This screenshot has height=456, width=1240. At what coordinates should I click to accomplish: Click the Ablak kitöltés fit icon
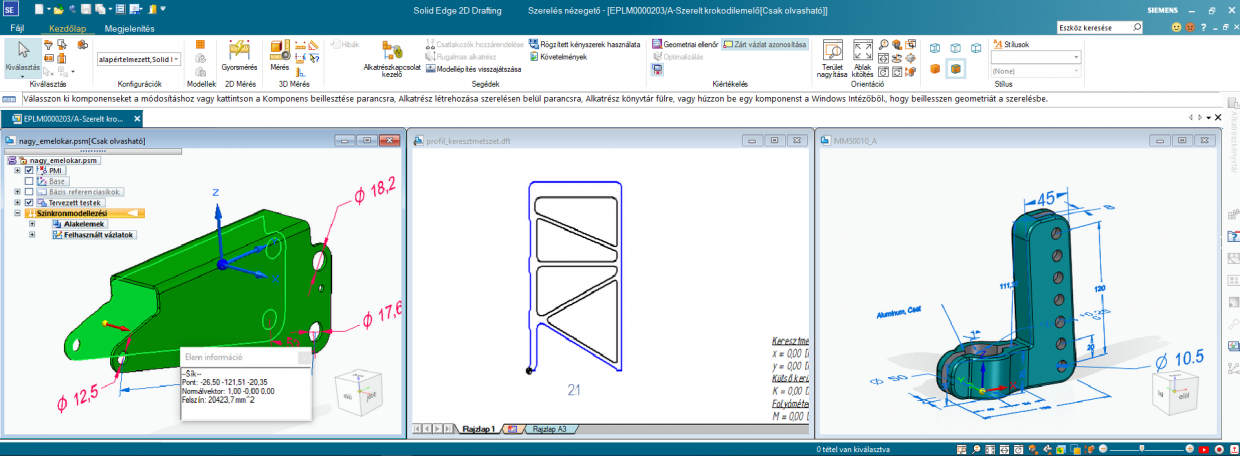863,57
